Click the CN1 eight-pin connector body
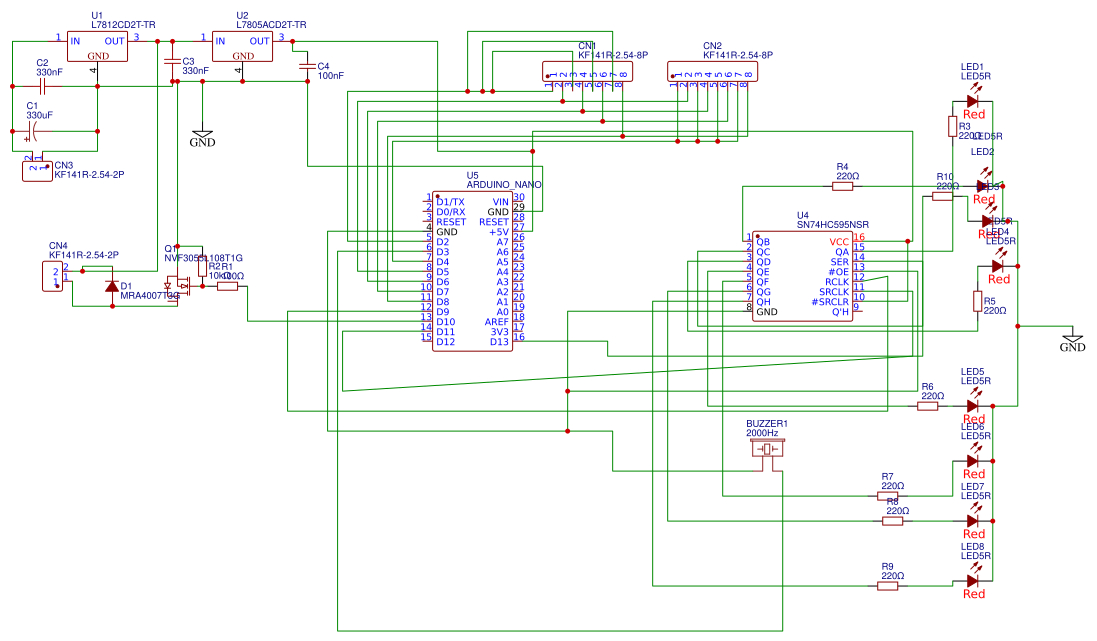Screen dimensions: 1097x641 [587, 71]
